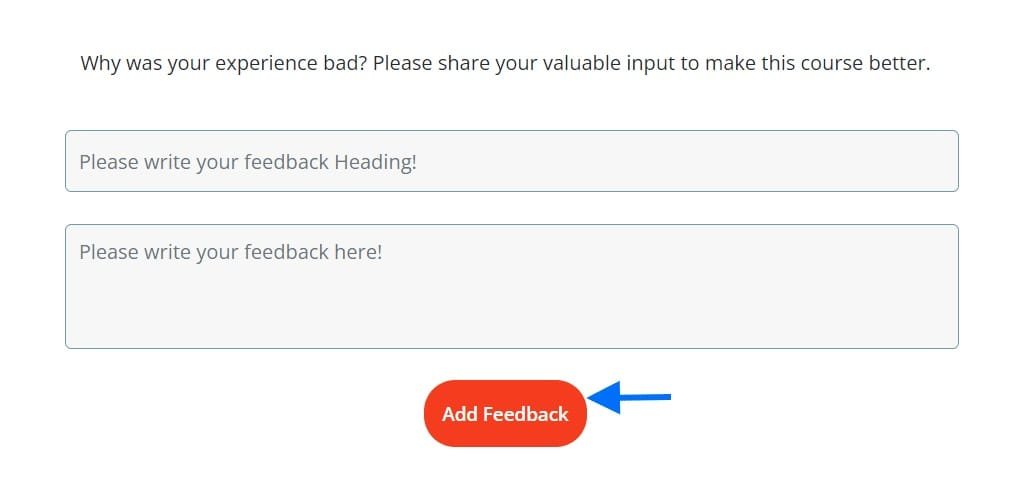Click the bottom-right corner of feedback textarea
The height and width of the screenshot is (484, 1023).
pyautogui.click(x=952, y=342)
